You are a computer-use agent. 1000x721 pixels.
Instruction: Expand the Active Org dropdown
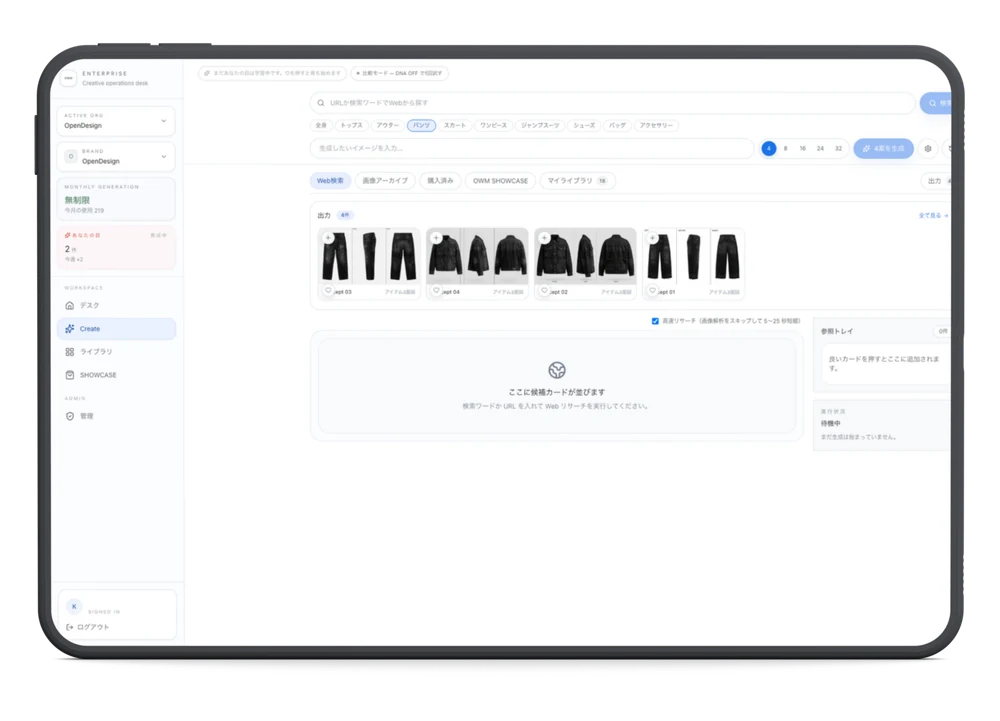pyautogui.click(x=115, y=121)
